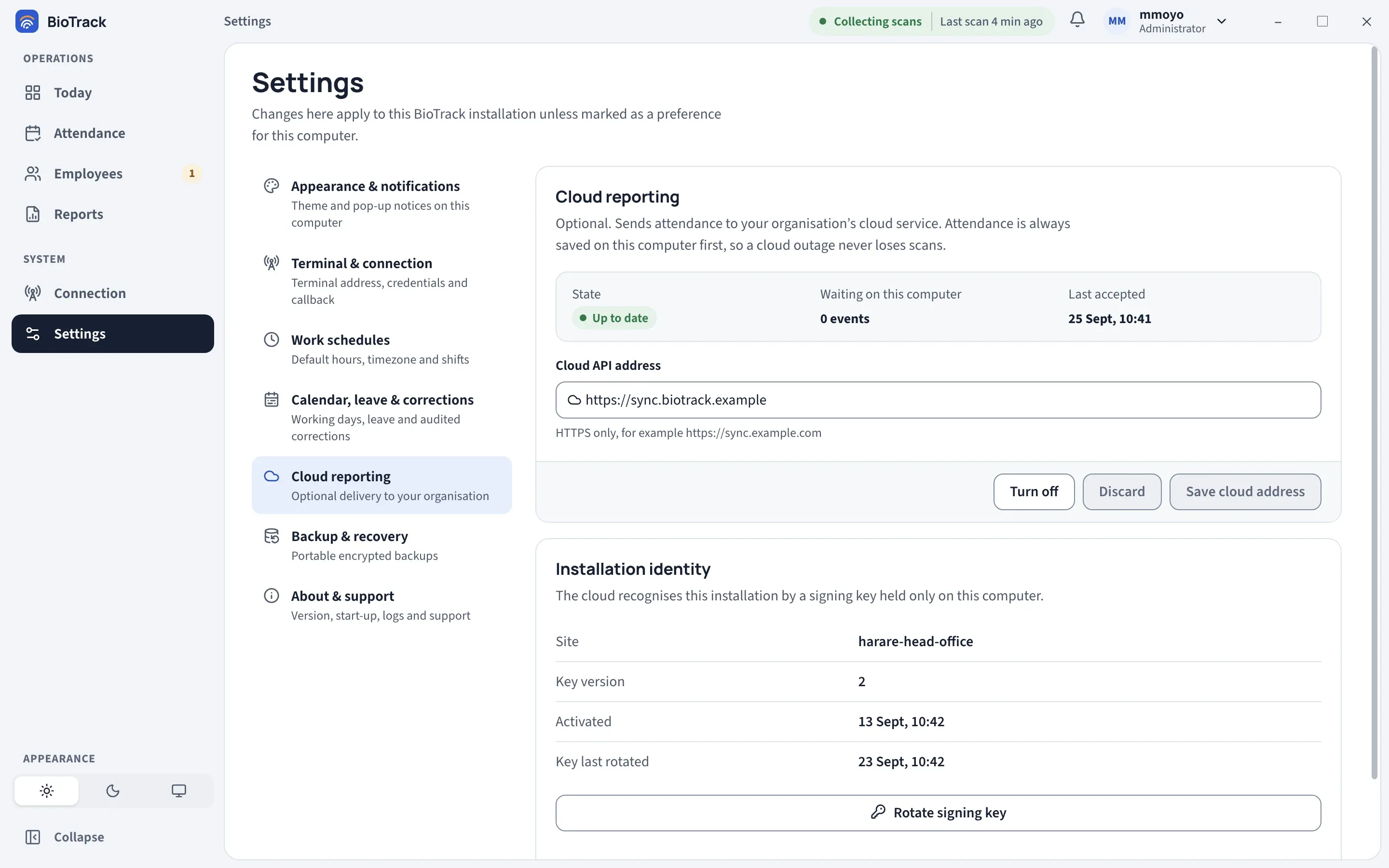Click the Last scan 4 min ago text
Viewport: 1389px width, 868px height.
coord(991,21)
